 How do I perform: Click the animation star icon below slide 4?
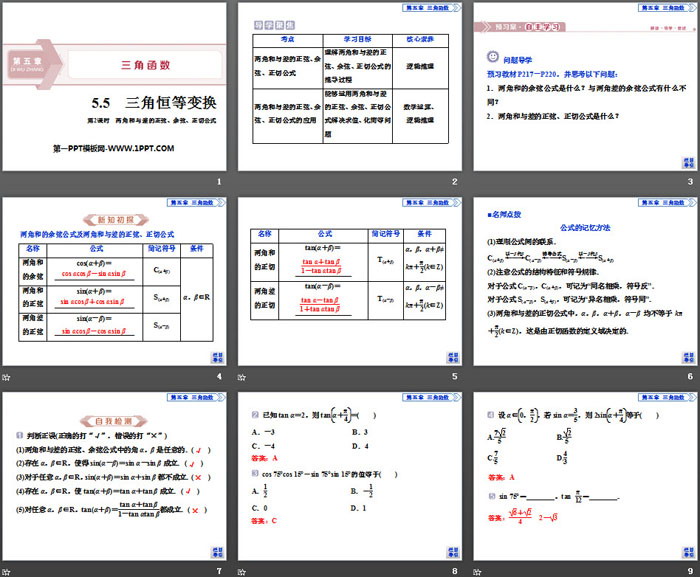6,377
